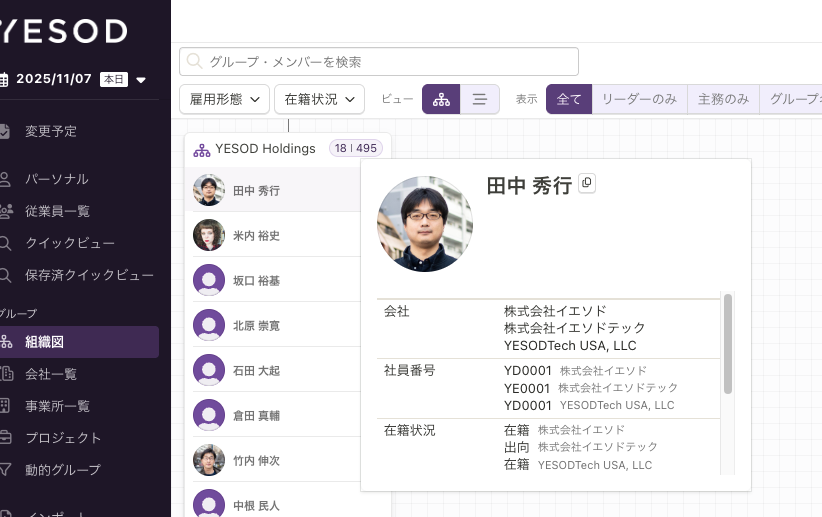
Task: Open 変更予定 in the sidebar
Action: [51, 131]
